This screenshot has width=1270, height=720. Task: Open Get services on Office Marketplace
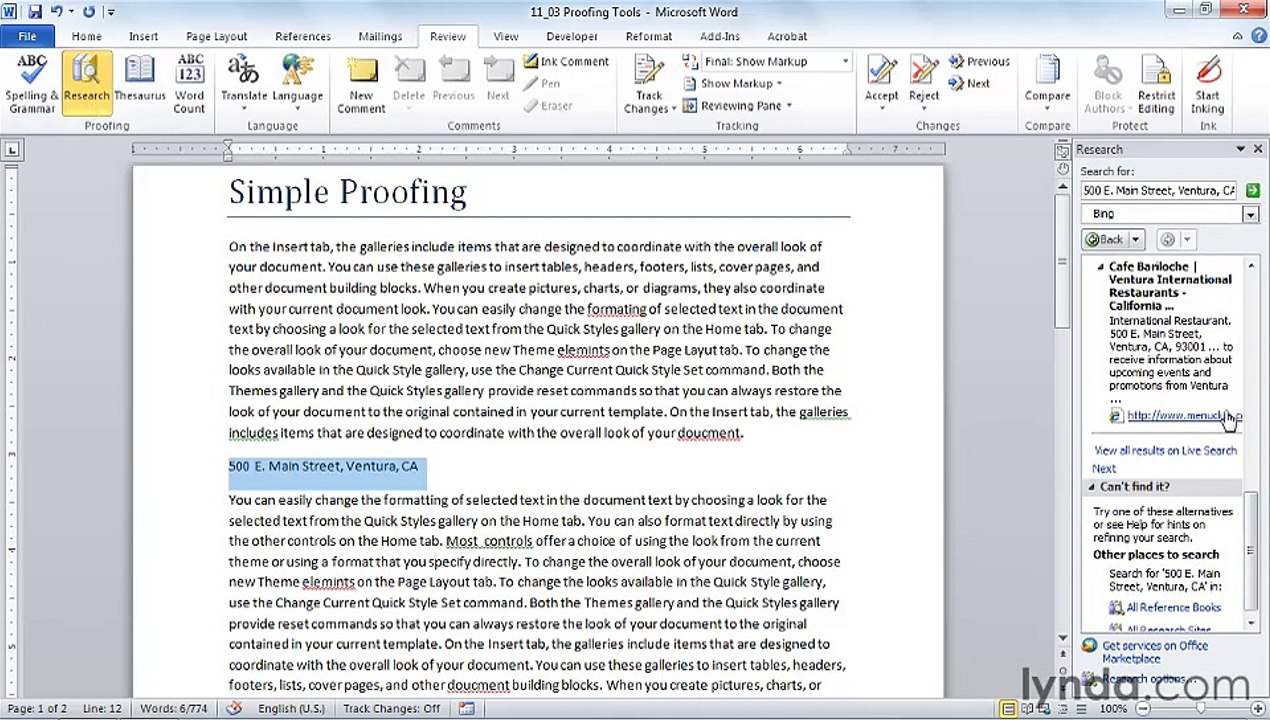tap(1155, 652)
